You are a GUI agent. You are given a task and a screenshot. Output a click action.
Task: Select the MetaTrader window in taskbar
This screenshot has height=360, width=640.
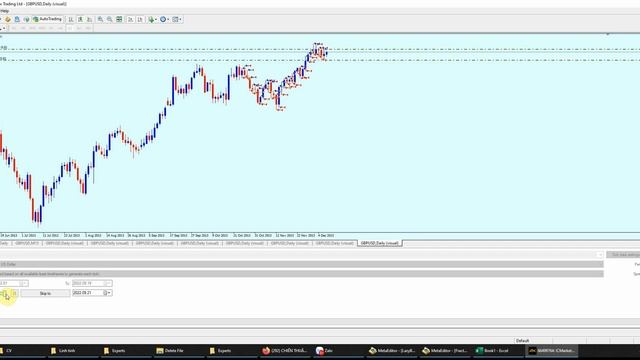point(552,351)
